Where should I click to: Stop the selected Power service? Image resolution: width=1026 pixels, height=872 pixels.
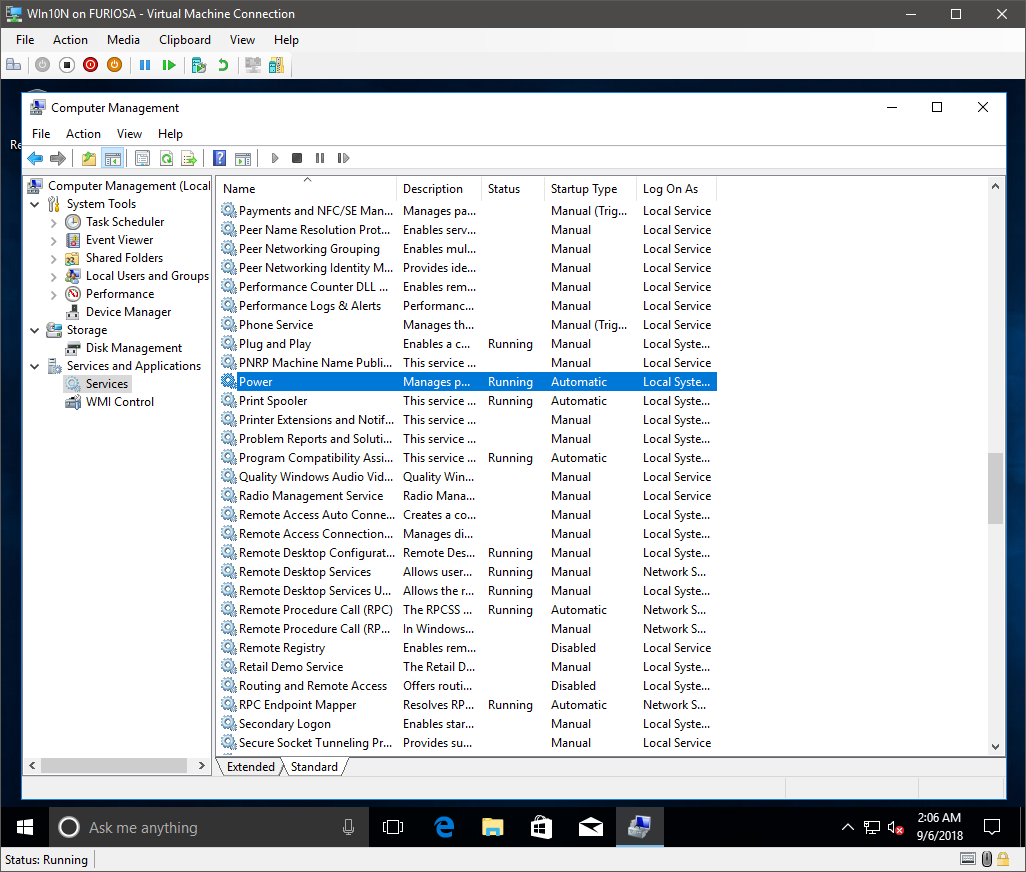point(297,158)
